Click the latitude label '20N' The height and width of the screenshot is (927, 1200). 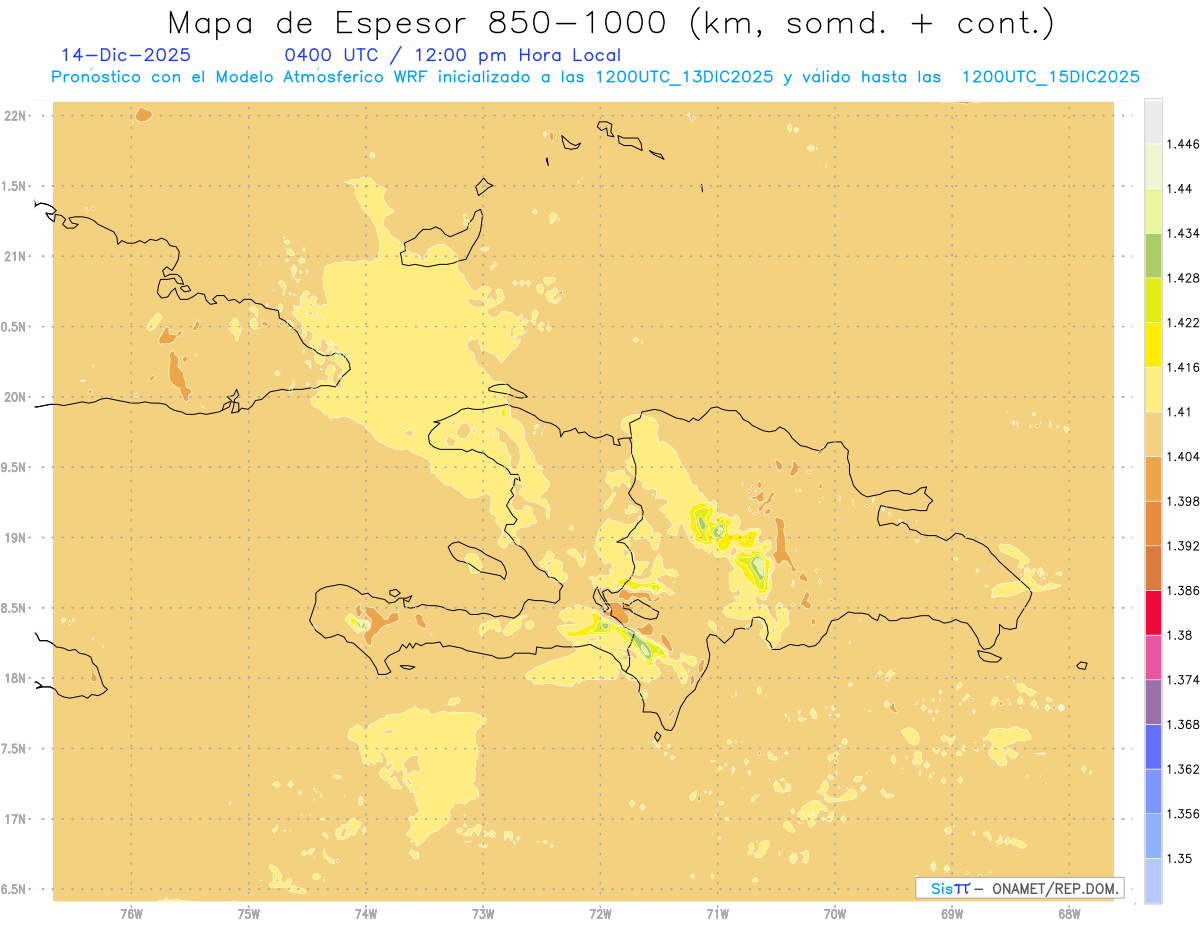[x=15, y=397]
